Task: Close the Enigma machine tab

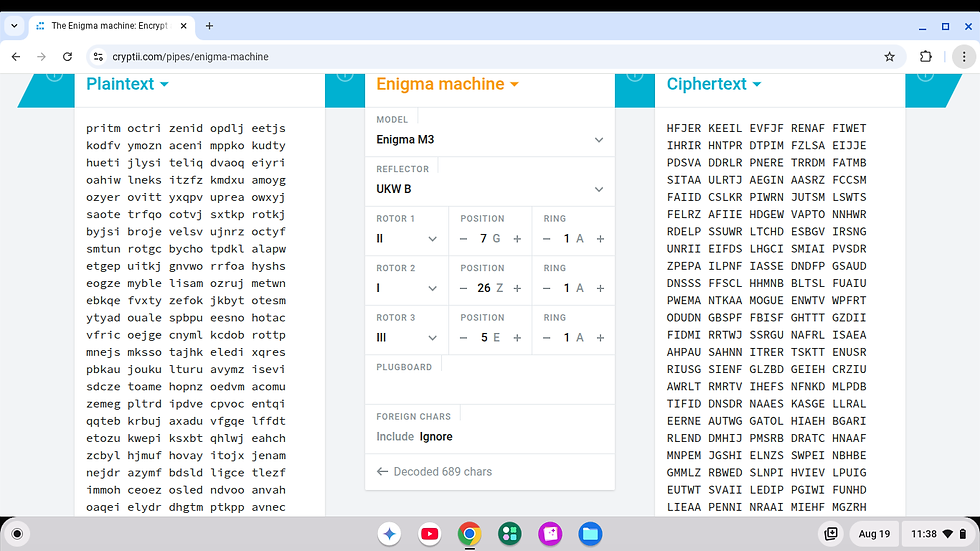Action: tap(183, 26)
